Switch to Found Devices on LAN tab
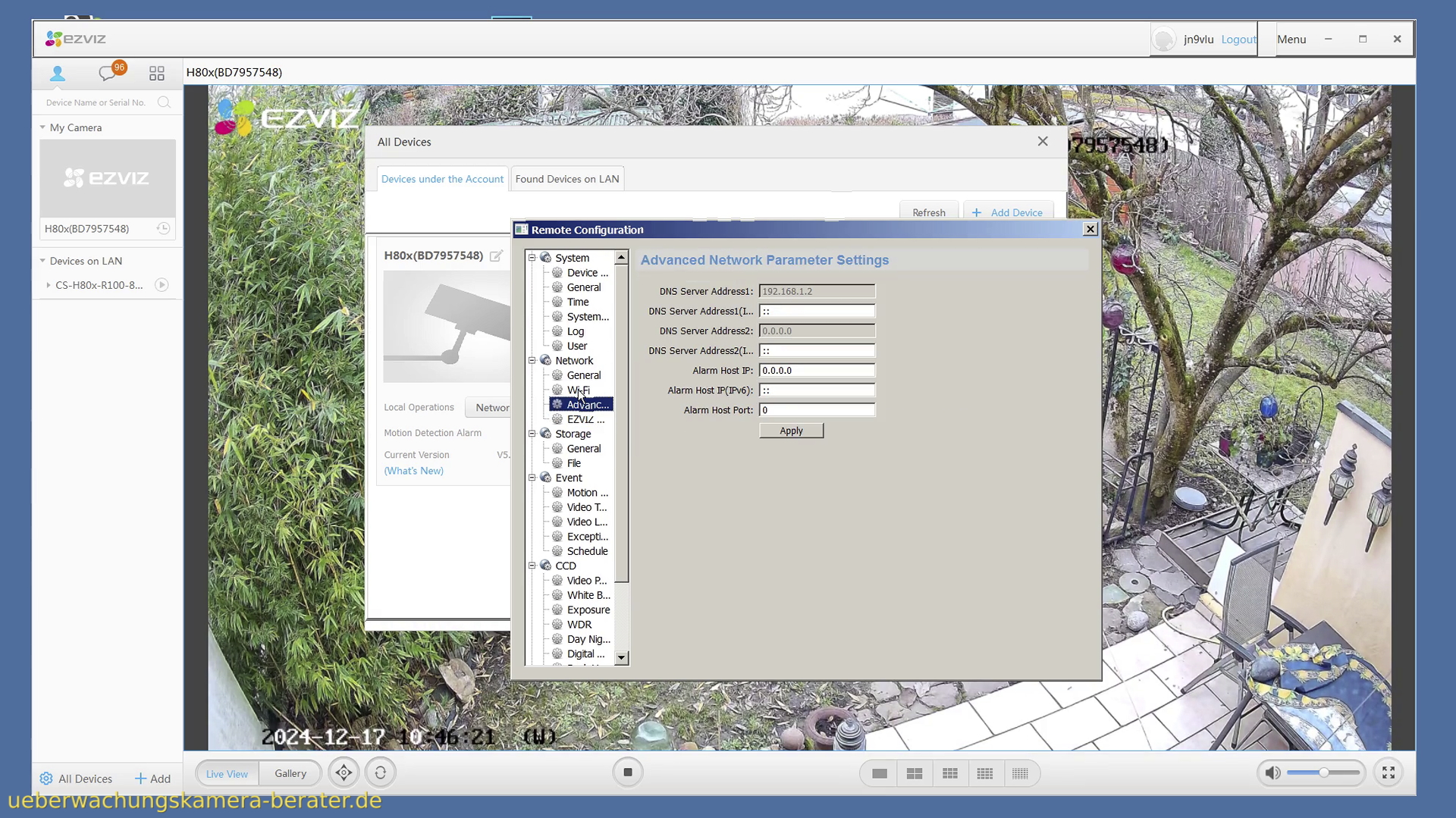 (566, 179)
